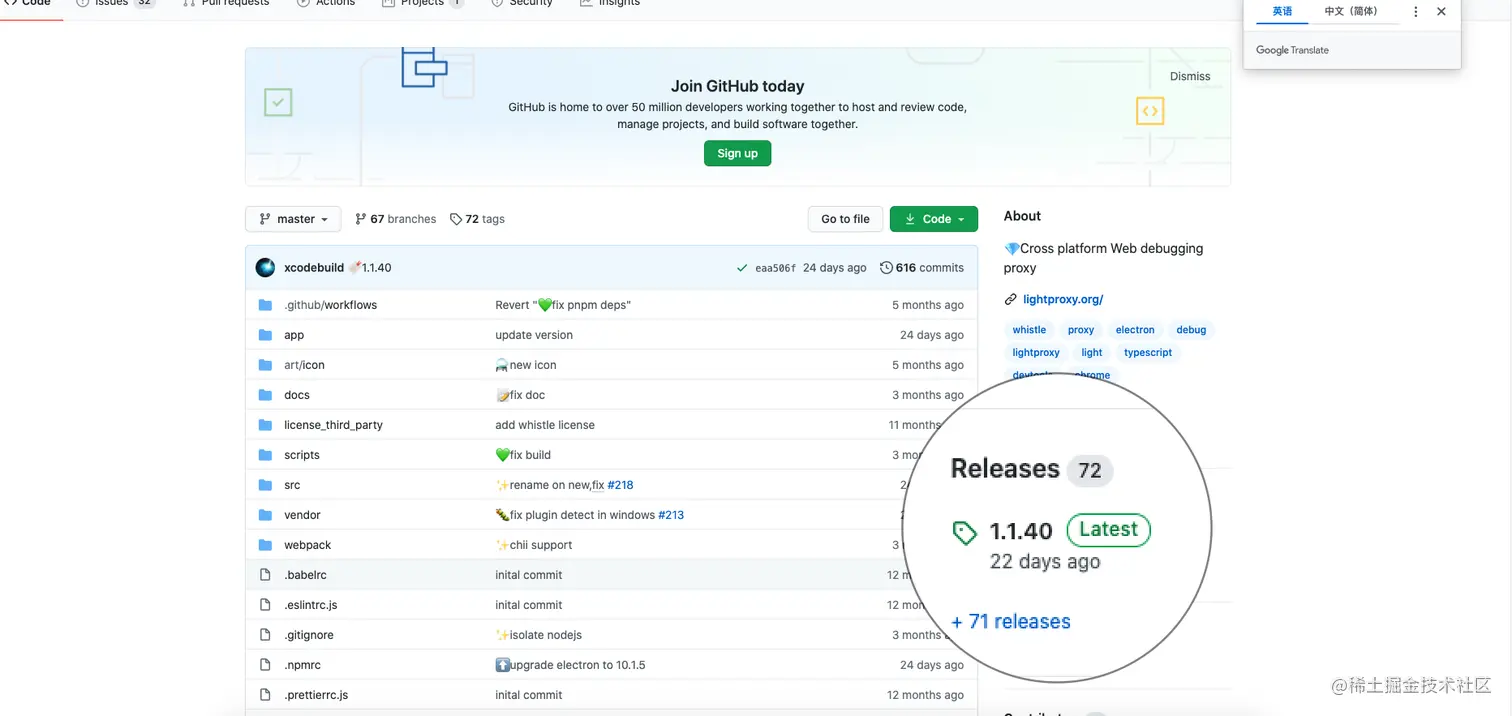This screenshot has height=716, width=1512.
Task: Open commit message "update version"
Action: tap(534, 335)
